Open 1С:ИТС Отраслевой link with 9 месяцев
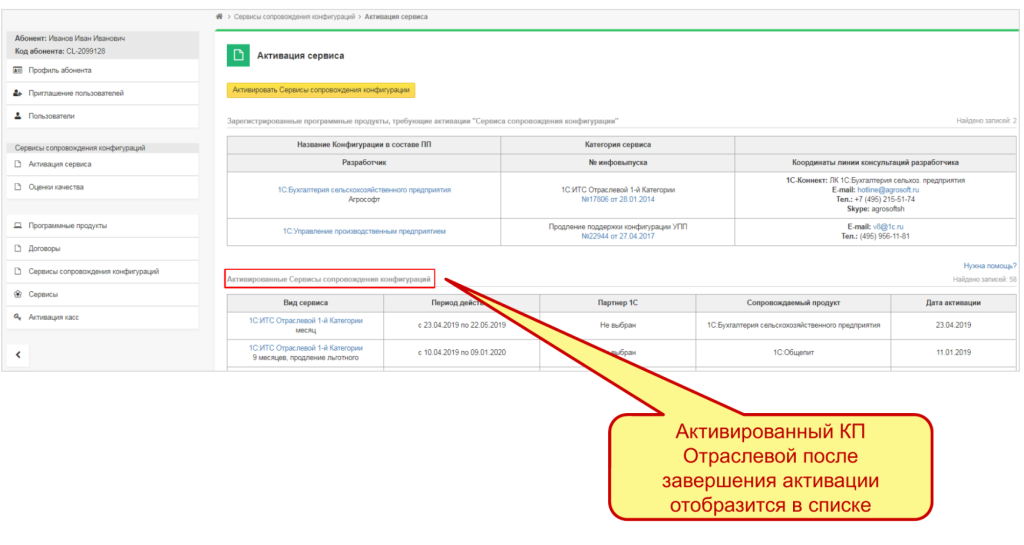This screenshot has height=545, width=1024. (x=305, y=348)
